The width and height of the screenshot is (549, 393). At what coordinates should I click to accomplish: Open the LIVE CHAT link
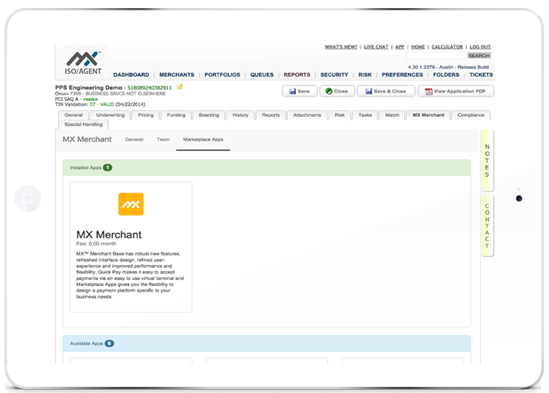click(x=376, y=47)
